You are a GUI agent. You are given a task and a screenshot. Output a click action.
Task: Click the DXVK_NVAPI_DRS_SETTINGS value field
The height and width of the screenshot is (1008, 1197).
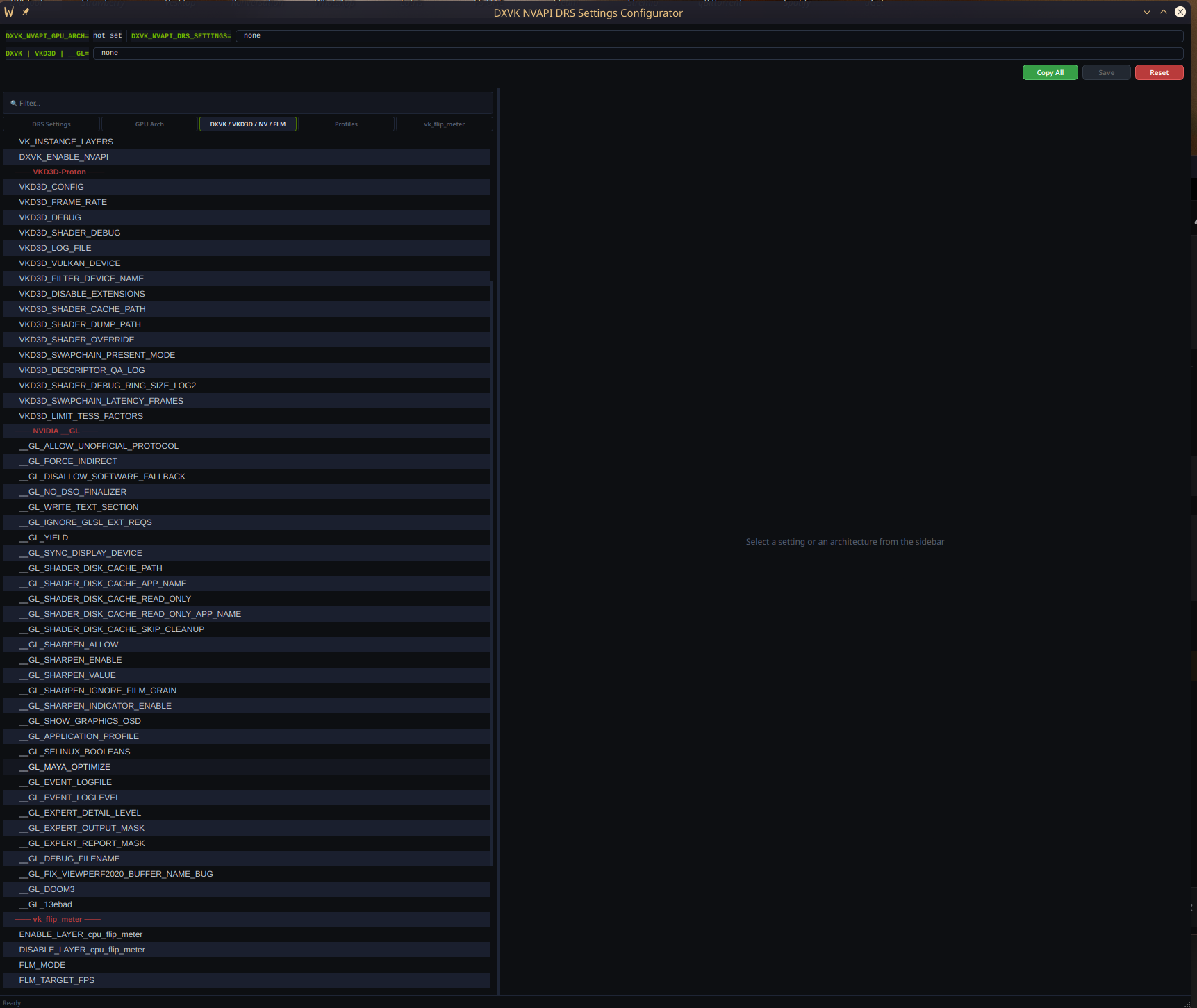[x=709, y=35]
